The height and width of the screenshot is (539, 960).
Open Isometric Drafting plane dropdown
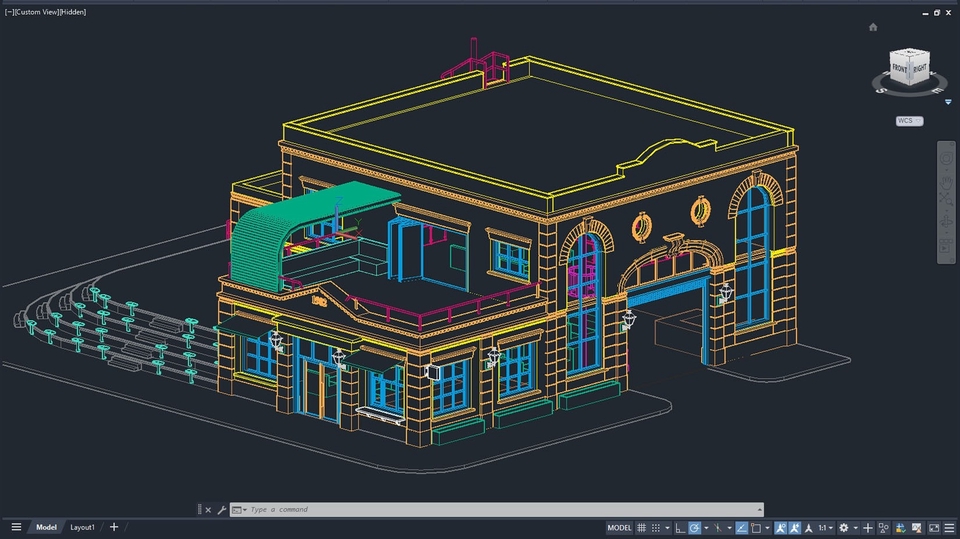coord(730,527)
